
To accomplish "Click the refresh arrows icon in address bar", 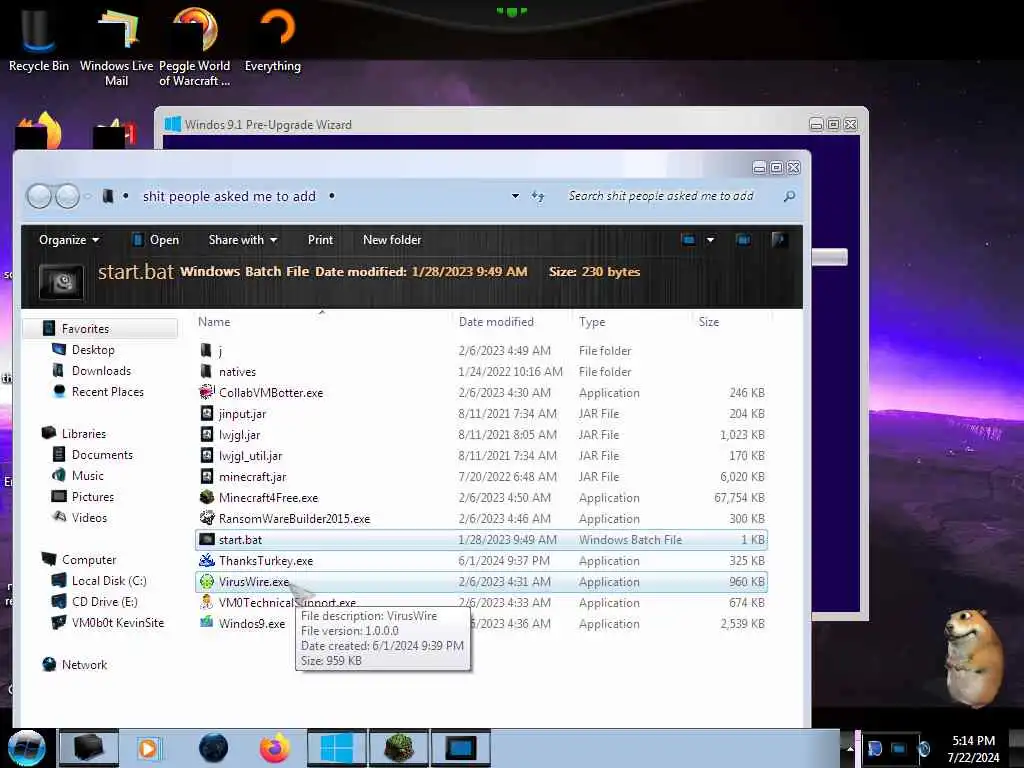I will click(537, 196).
